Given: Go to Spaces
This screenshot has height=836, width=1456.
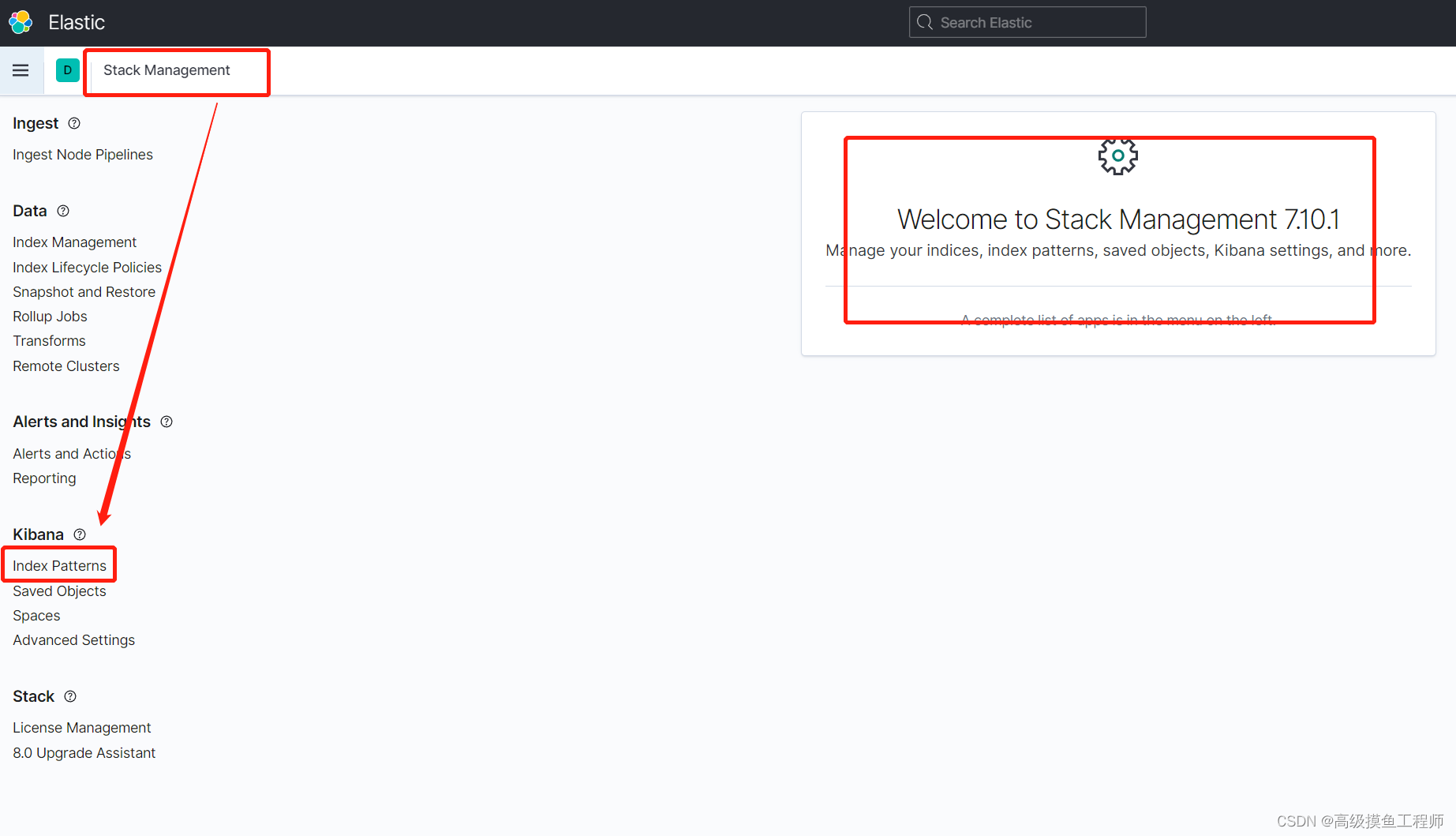Looking at the screenshot, I should pos(36,616).
